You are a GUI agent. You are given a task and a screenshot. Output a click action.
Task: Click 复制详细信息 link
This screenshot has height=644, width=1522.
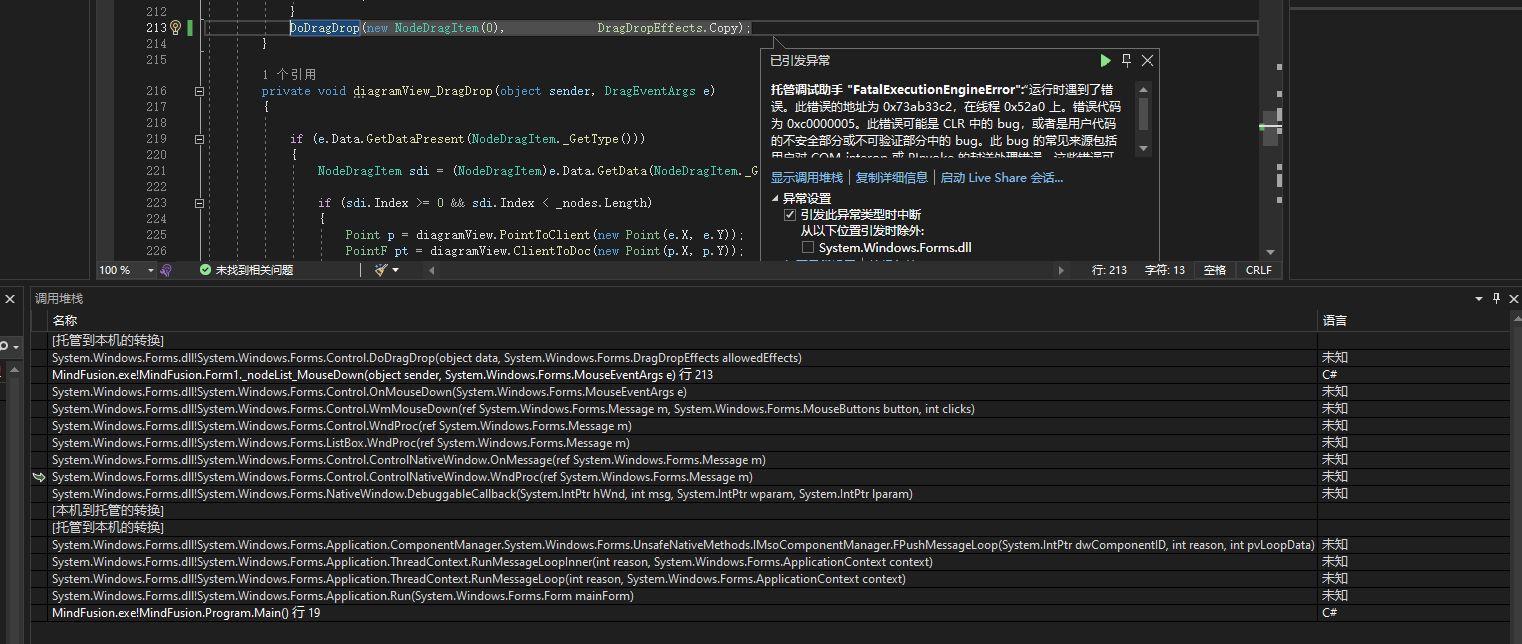[891, 178]
